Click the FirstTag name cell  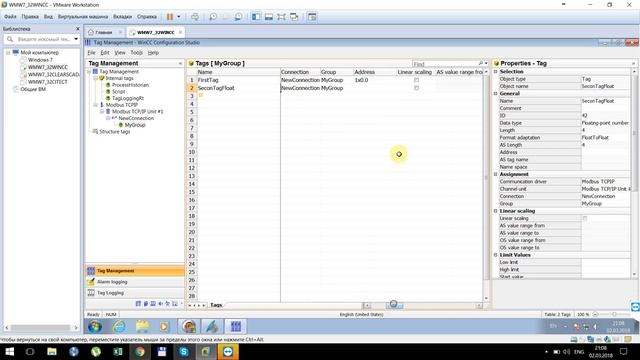[x=238, y=80]
